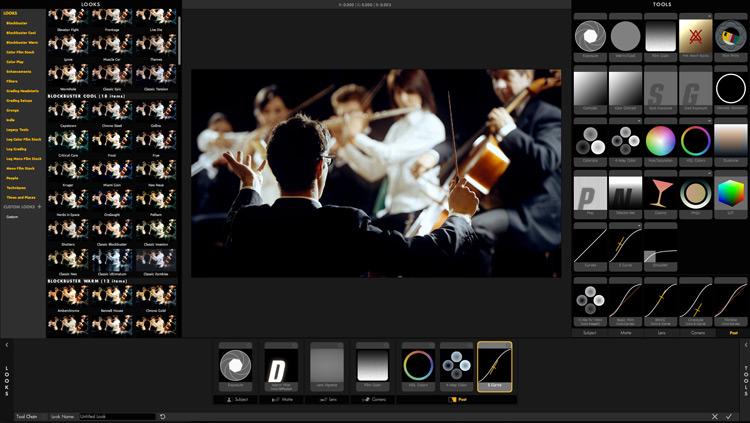Switch to the Subject tab in Tools panel
This screenshot has height=423, width=750.
590,333
